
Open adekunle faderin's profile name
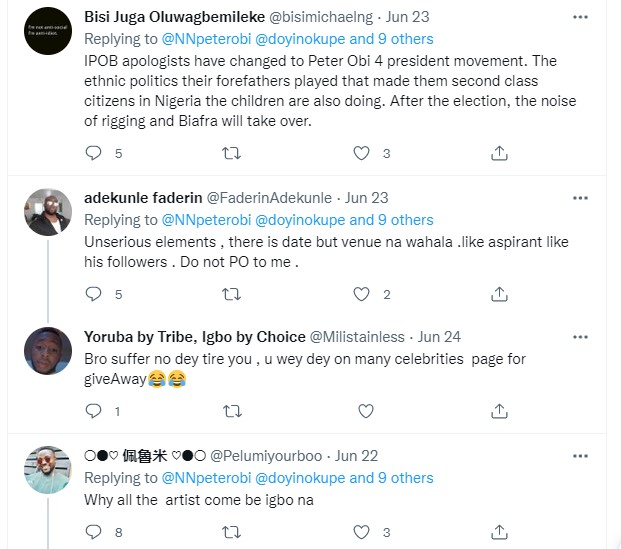pos(142,199)
